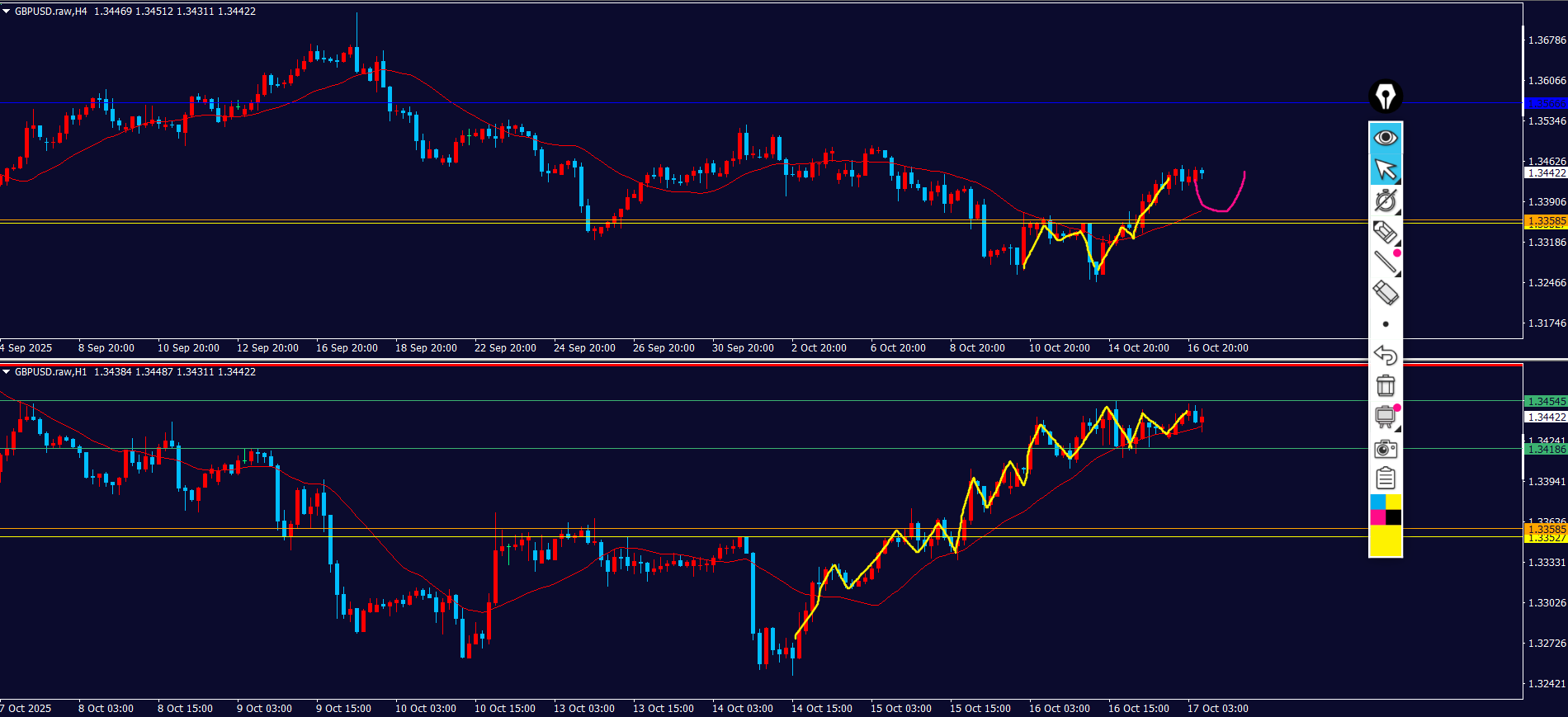Select the eraser tool

click(1385, 293)
